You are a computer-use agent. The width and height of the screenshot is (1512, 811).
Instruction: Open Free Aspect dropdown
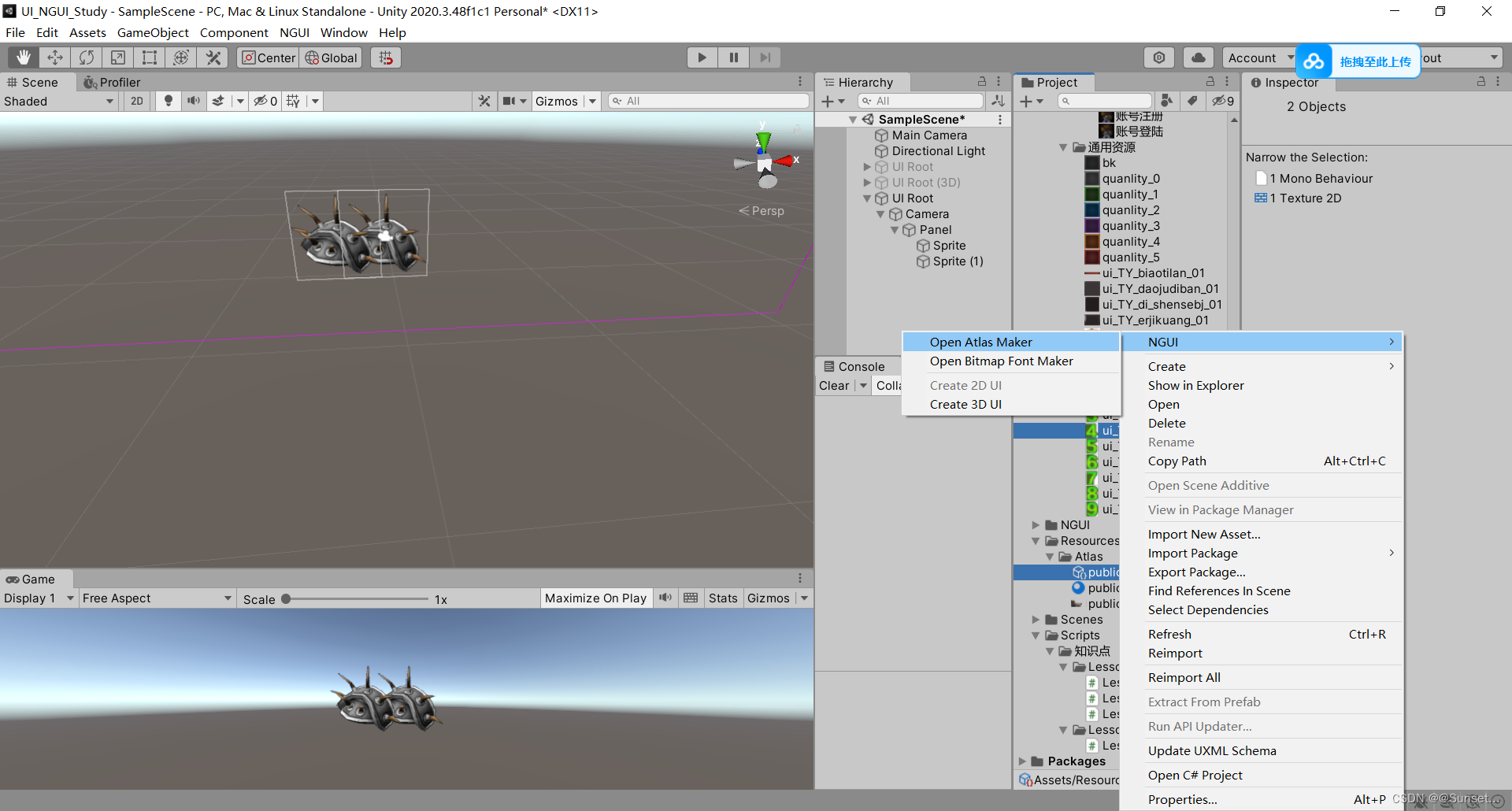tap(157, 598)
